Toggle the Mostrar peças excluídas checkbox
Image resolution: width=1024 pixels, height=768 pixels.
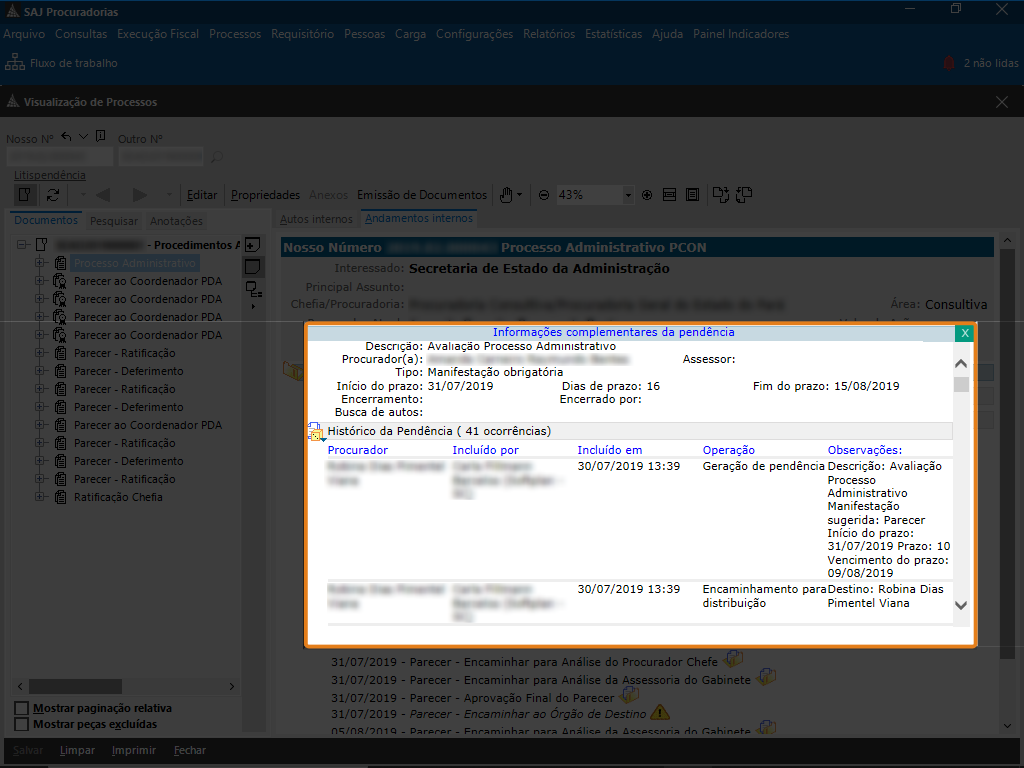[21, 724]
